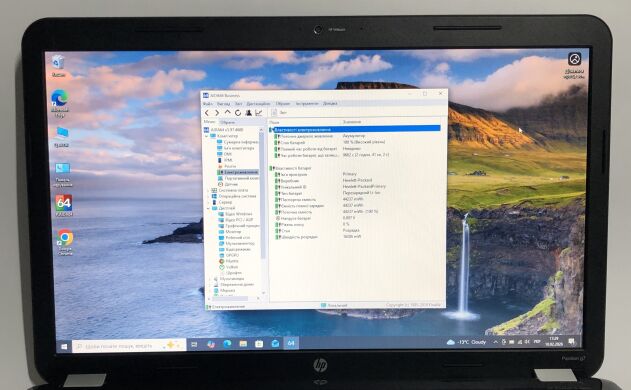The width and height of the screenshot is (631, 390).
Task: Open the Довідка help menu in AIDA64
Action: coord(330,103)
